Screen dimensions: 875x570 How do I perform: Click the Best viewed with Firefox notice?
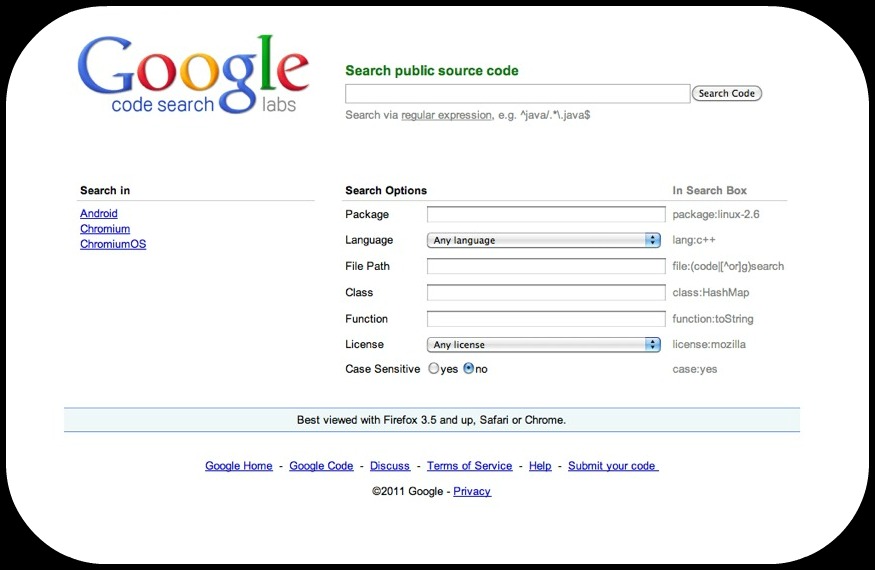click(x=431, y=420)
